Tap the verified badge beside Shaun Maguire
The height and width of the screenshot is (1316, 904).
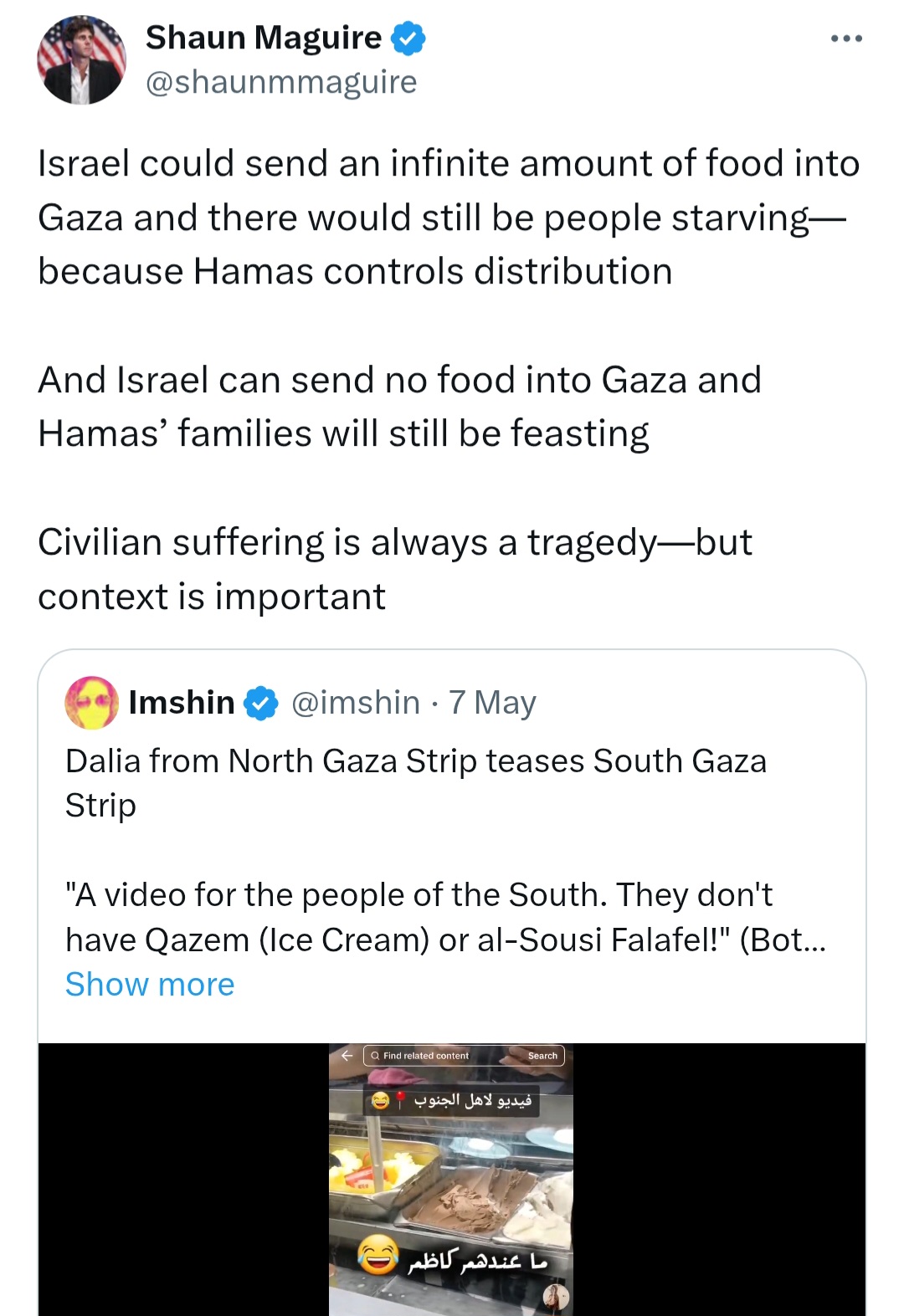click(408, 38)
